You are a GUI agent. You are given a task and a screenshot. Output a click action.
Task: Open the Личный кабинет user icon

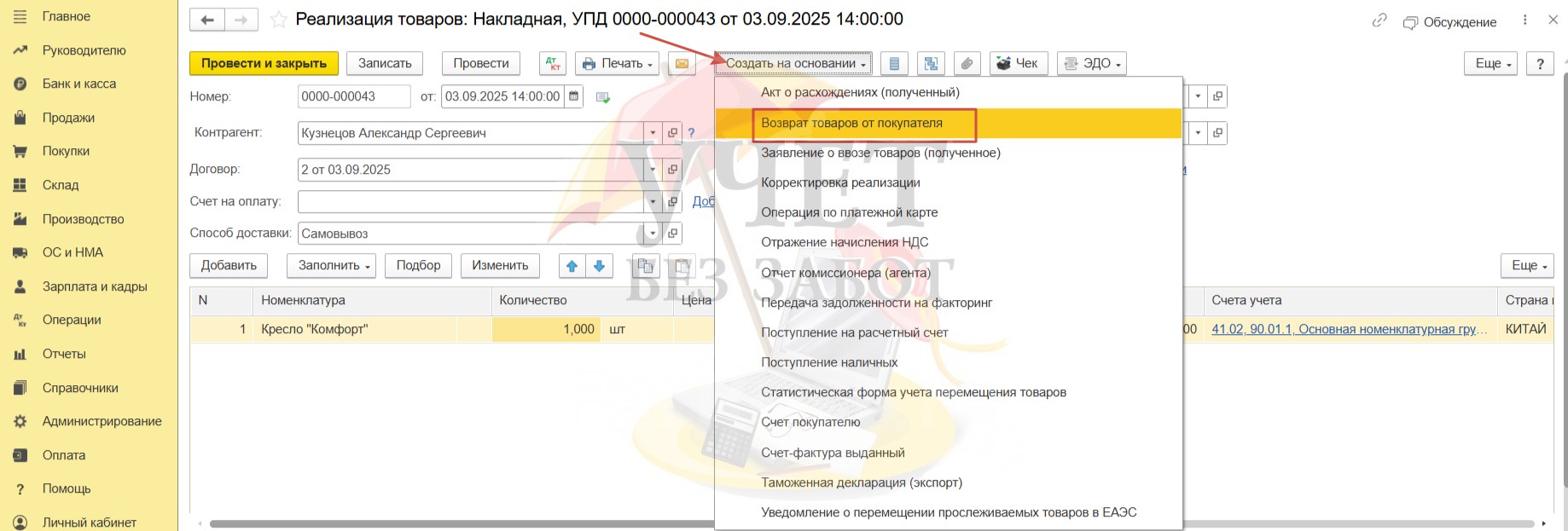20,522
